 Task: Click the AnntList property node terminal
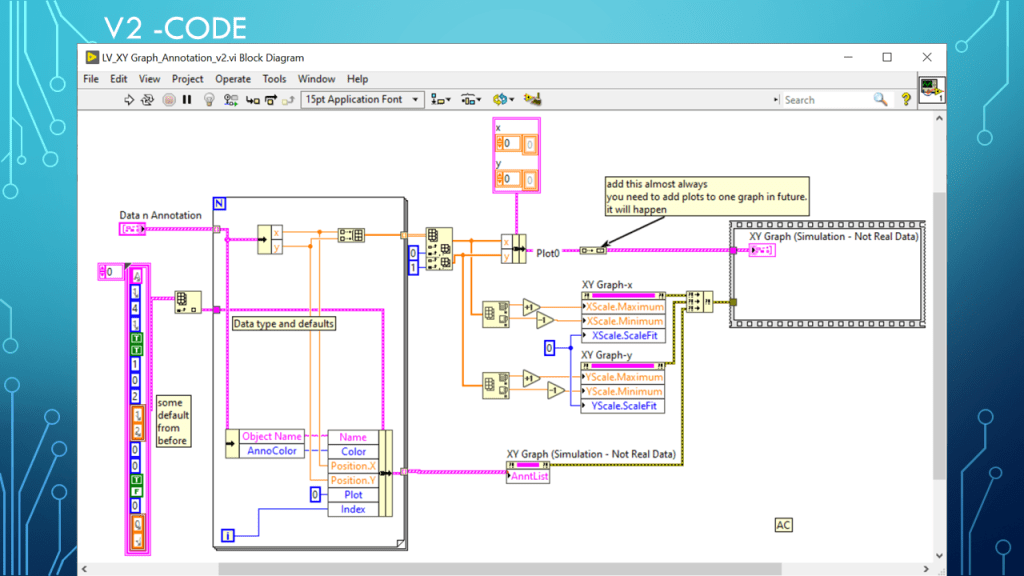tap(528, 477)
